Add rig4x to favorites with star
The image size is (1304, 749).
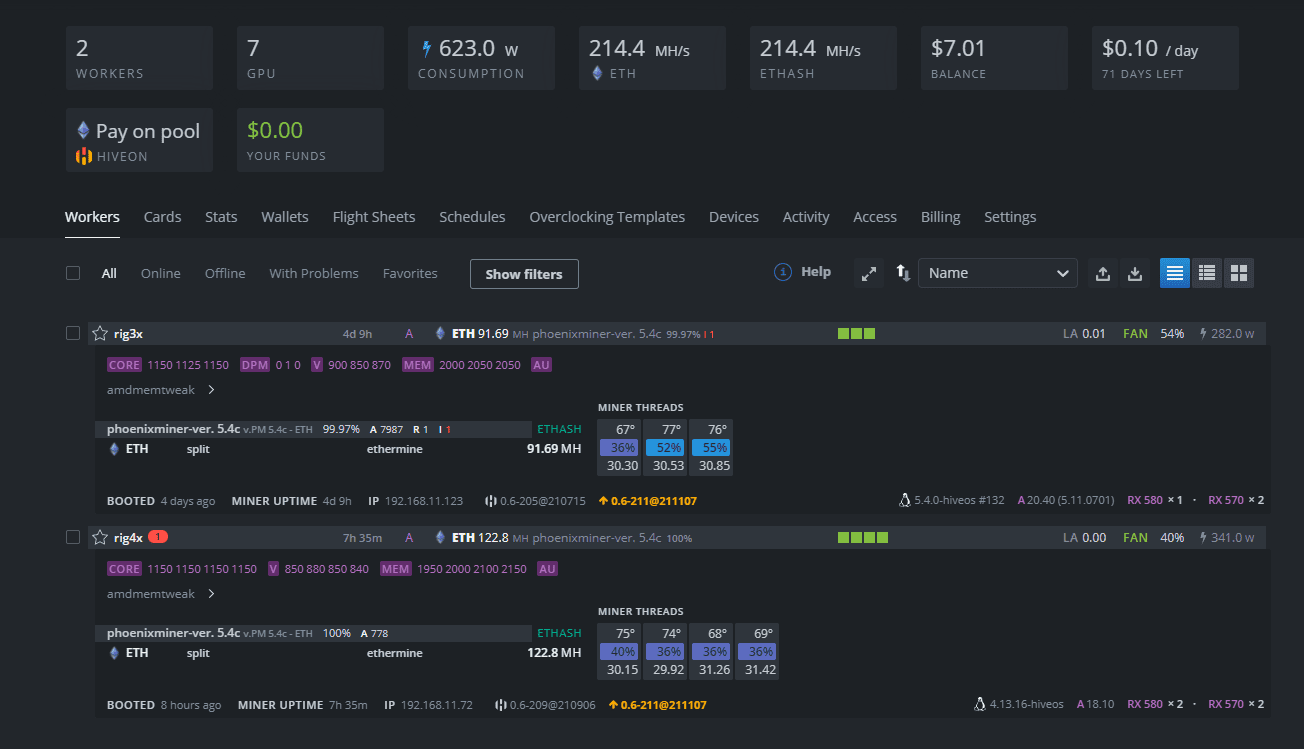(99, 537)
